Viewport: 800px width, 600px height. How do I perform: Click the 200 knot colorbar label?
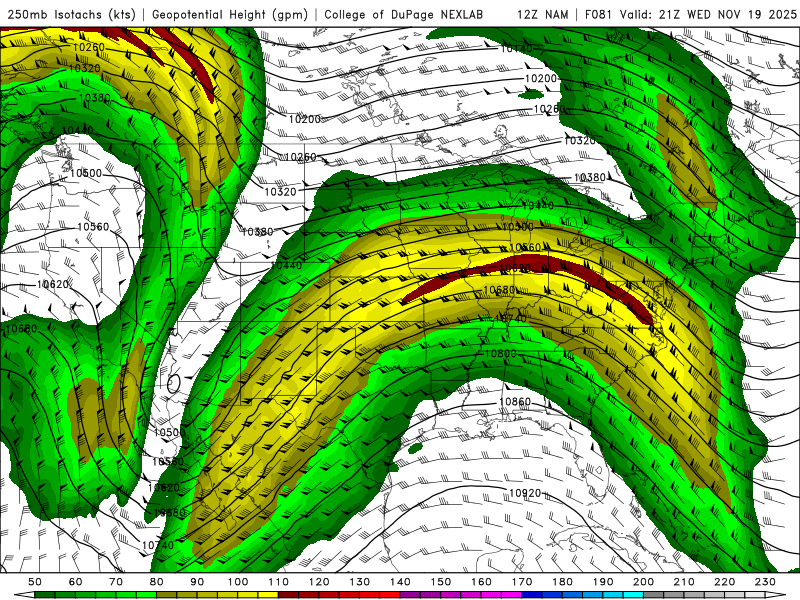[x=644, y=582]
